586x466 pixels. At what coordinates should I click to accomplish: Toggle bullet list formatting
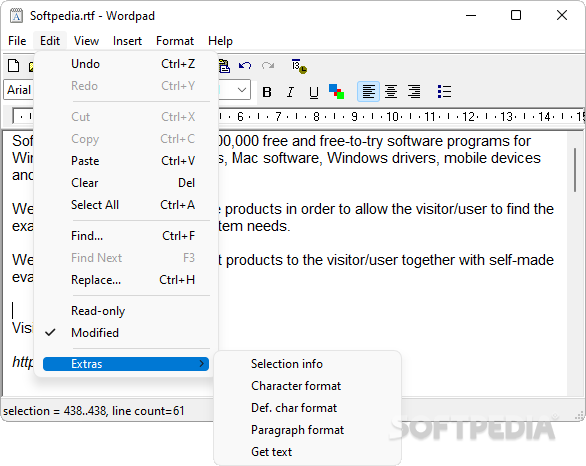point(444,92)
